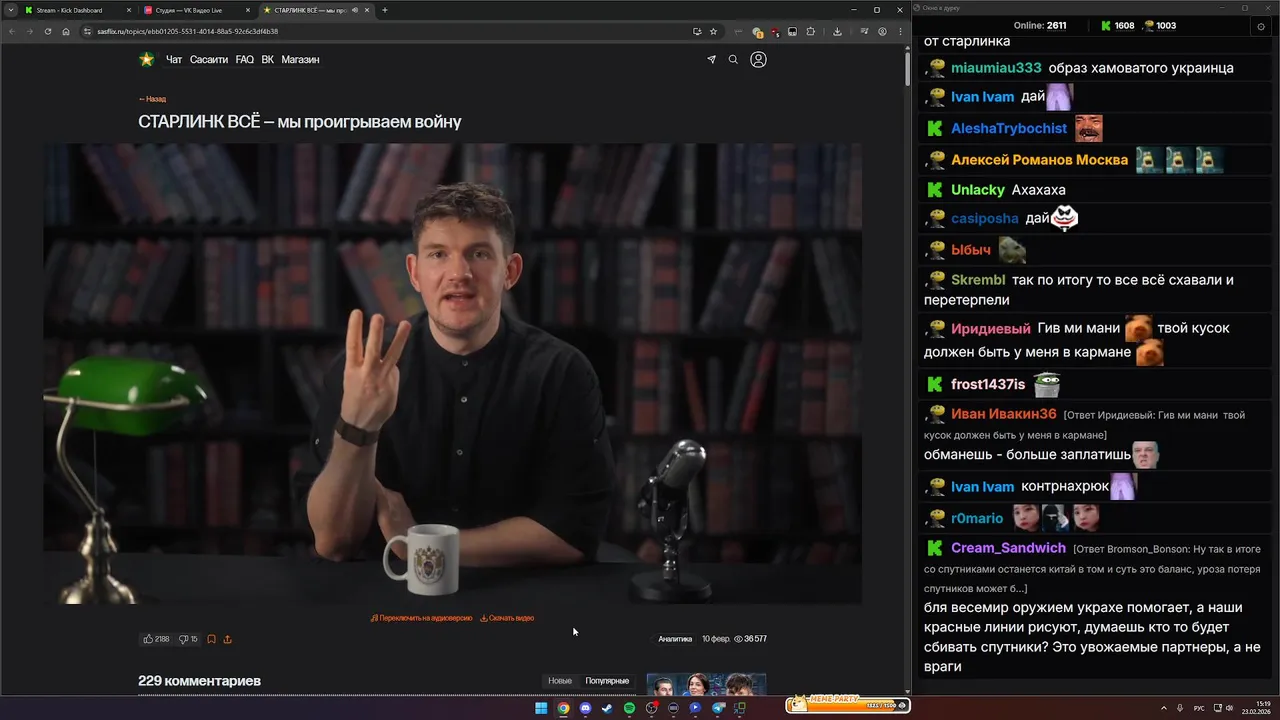The width and height of the screenshot is (1280, 720).
Task: Open the Chrome three-dot menu
Action: click(x=900, y=31)
